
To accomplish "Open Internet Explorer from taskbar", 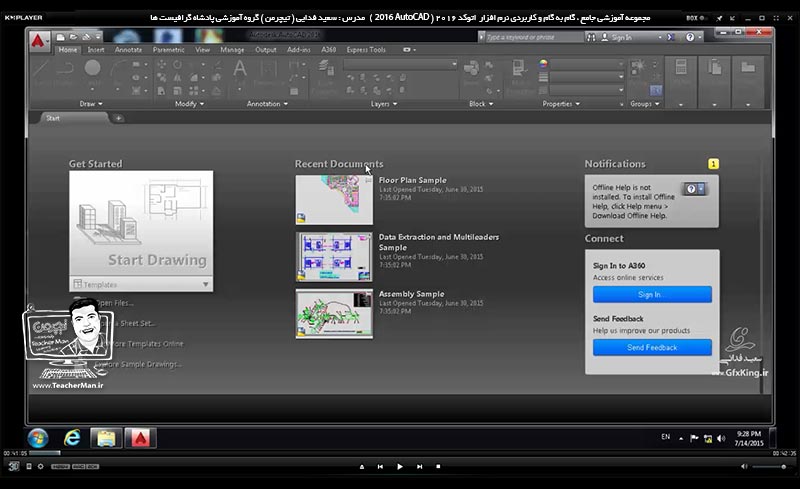I will (x=72, y=438).
